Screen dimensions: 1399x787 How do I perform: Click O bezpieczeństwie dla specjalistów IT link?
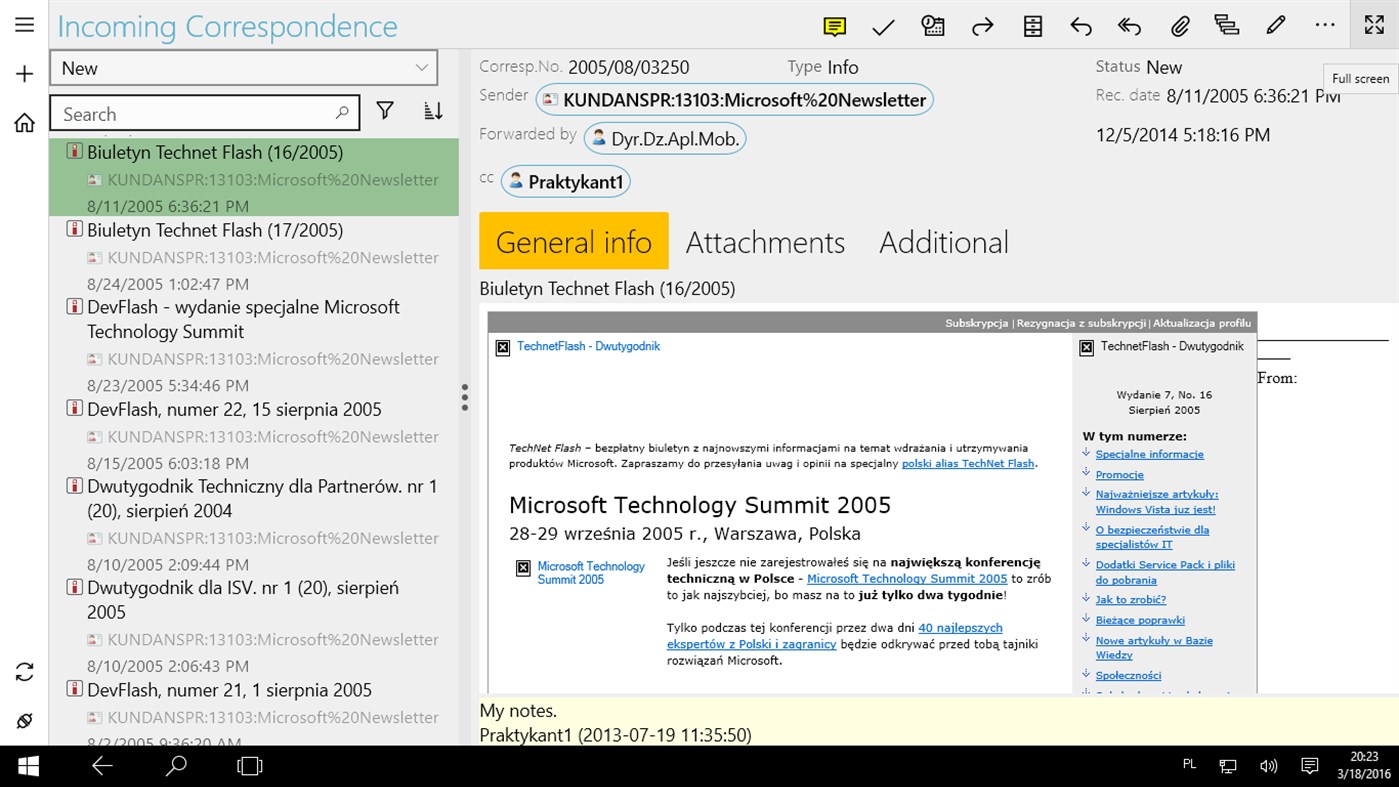(1152, 537)
